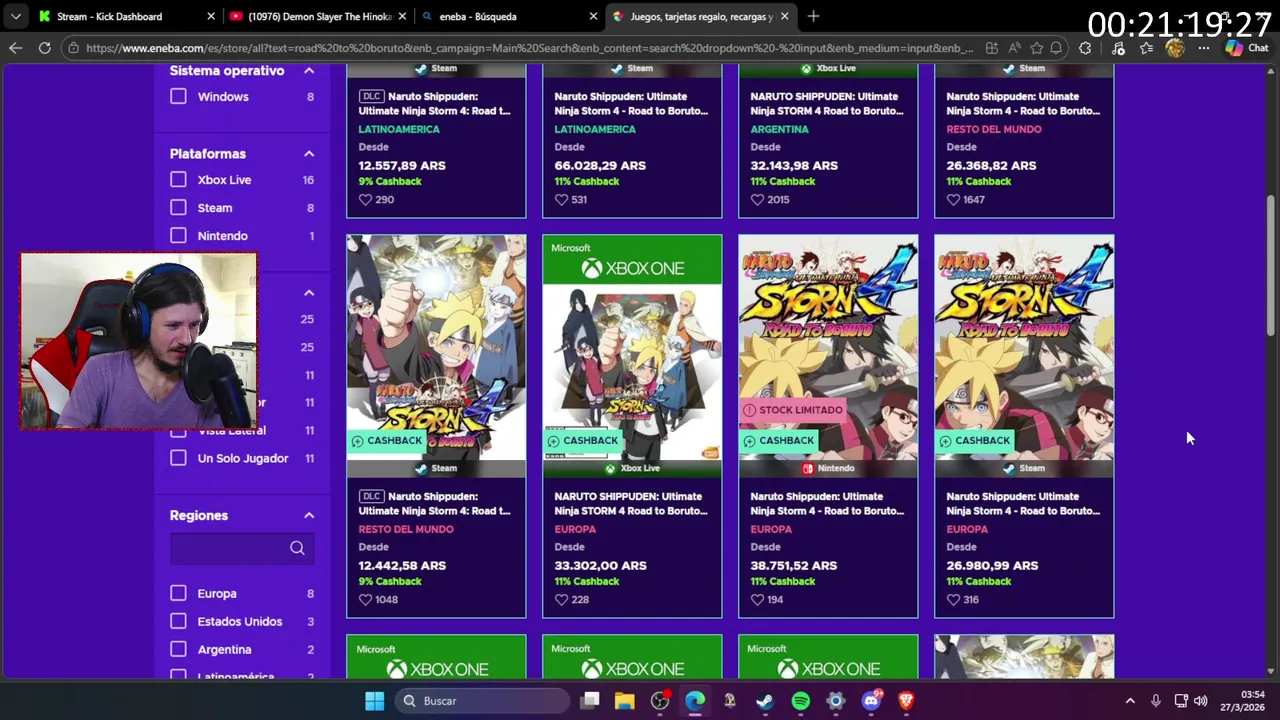Reload the page with refresh icon
The width and height of the screenshot is (1280, 720).
45,48
